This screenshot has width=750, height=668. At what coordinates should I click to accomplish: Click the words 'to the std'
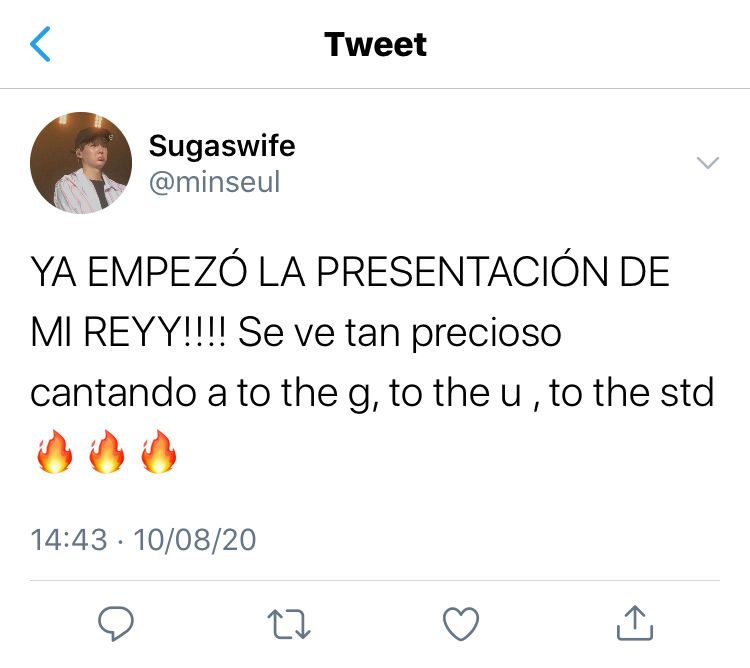tap(631, 392)
